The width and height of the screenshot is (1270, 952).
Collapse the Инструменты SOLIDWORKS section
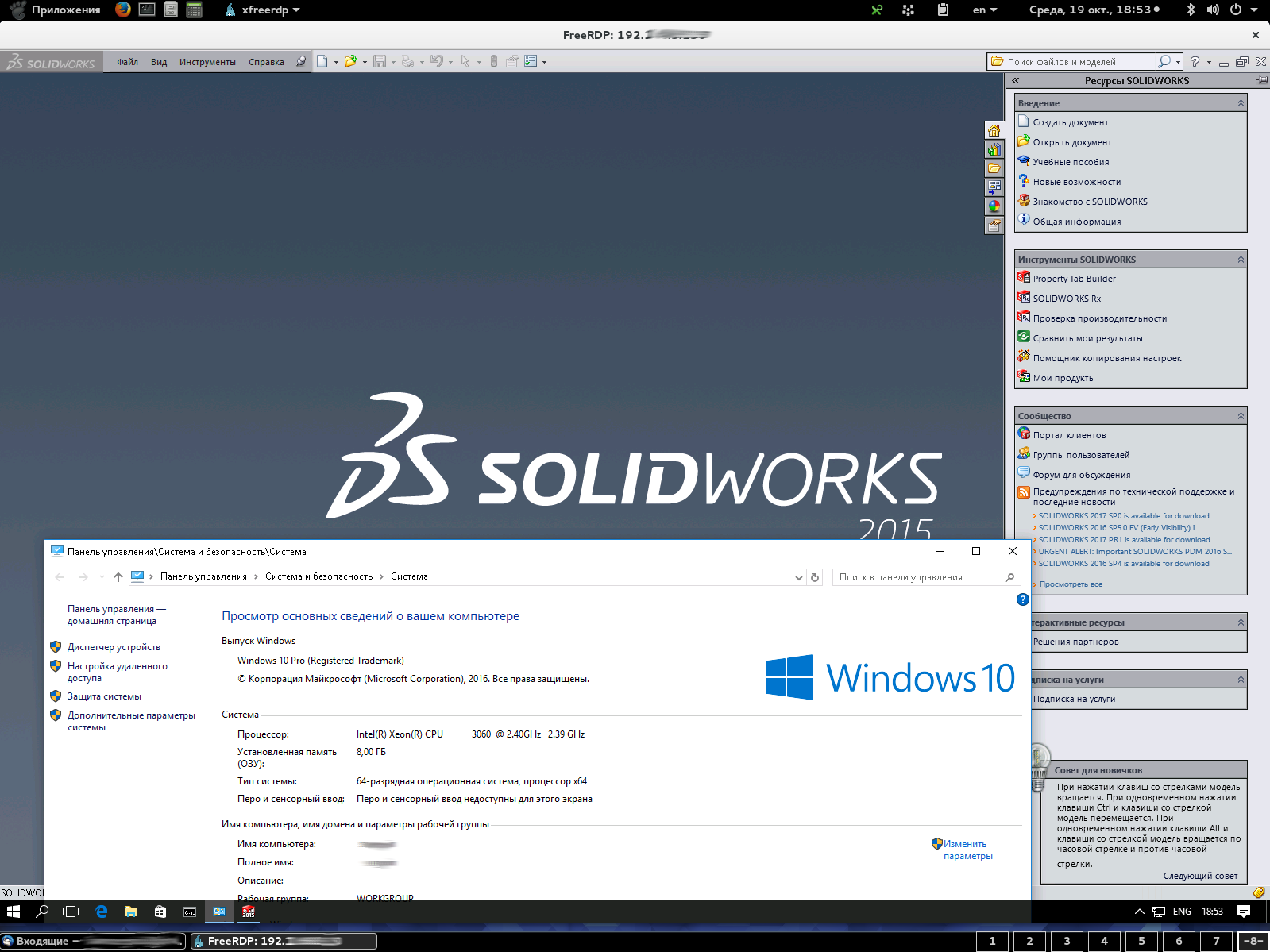click(1241, 260)
